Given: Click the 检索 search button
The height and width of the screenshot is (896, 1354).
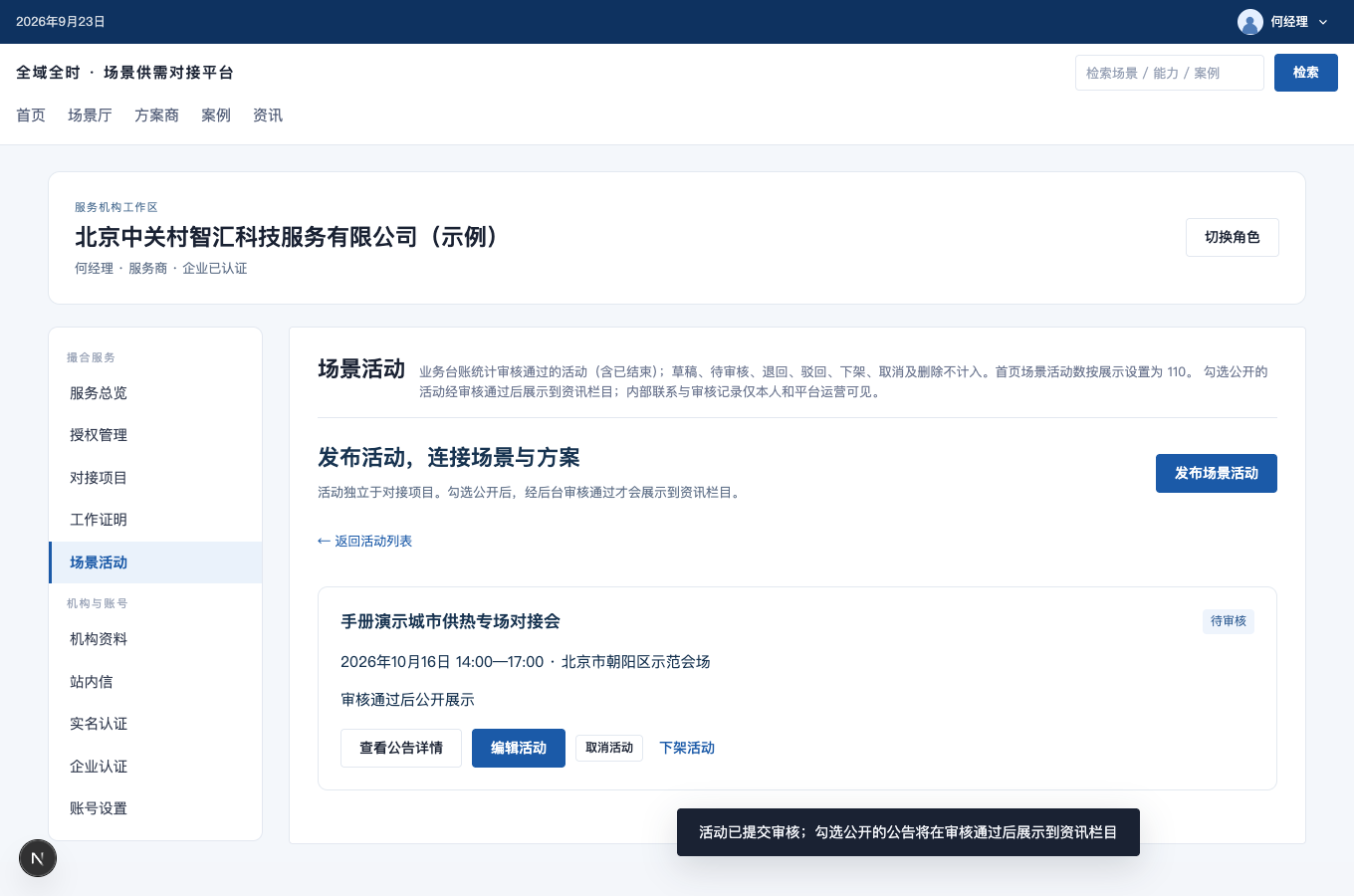Looking at the screenshot, I should [x=1305, y=73].
